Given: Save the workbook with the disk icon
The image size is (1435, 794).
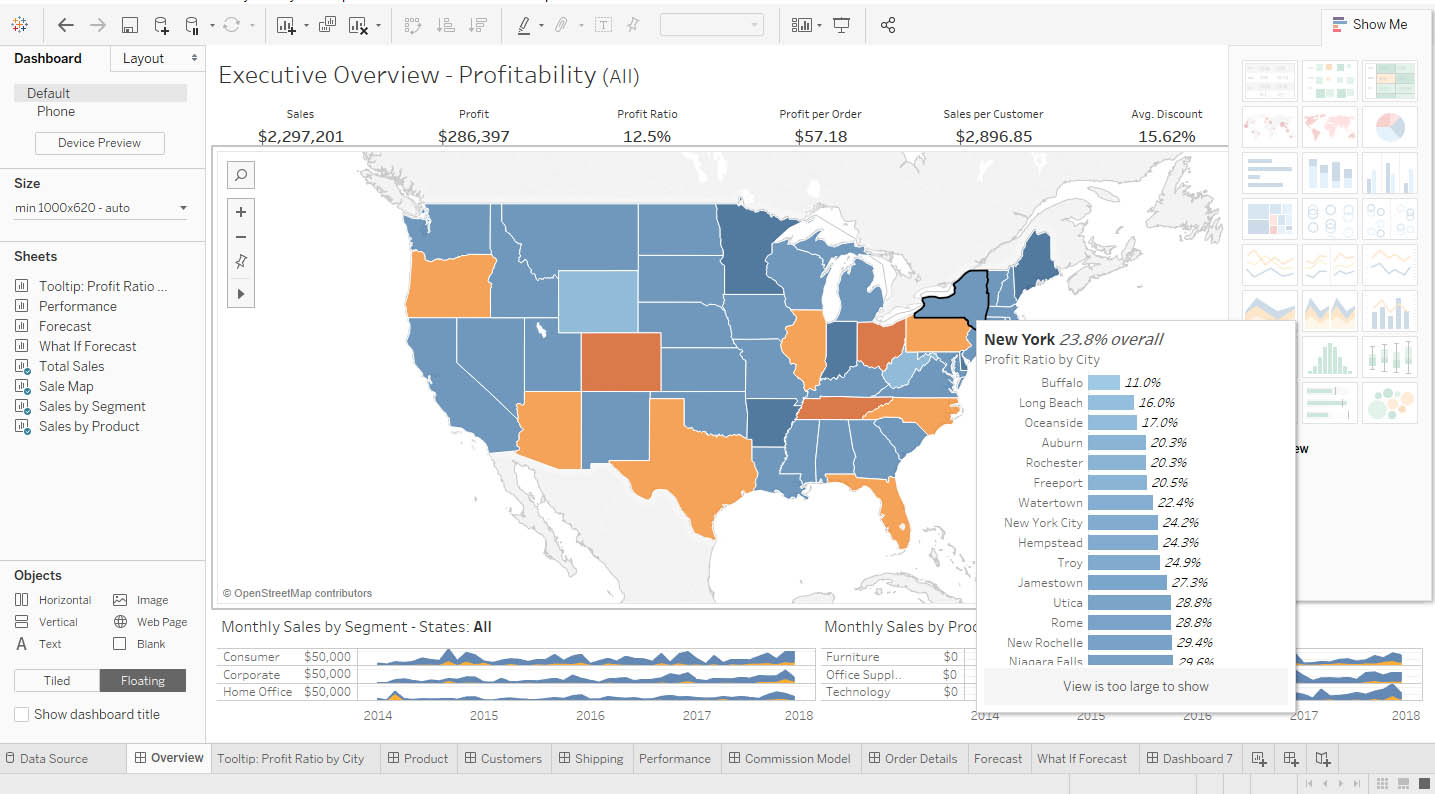Looking at the screenshot, I should (129, 25).
